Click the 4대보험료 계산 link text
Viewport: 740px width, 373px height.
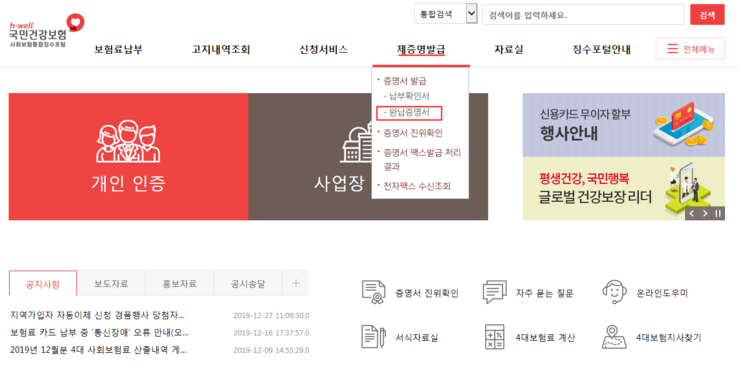[x=545, y=338]
